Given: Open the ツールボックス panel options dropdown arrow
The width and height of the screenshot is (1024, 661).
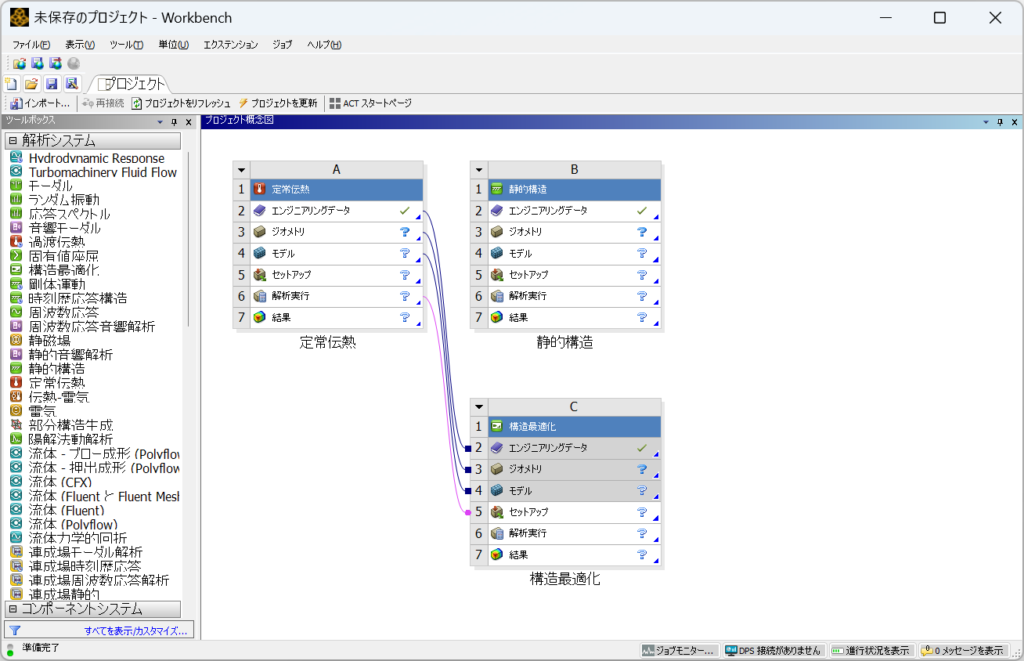Looking at the screenshot, I should 160,122.
